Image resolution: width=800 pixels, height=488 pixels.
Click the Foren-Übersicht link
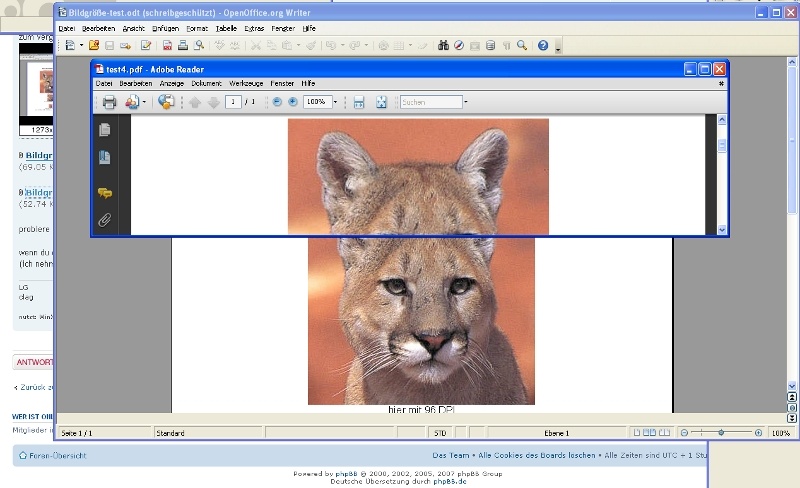[x=56, y=456]
